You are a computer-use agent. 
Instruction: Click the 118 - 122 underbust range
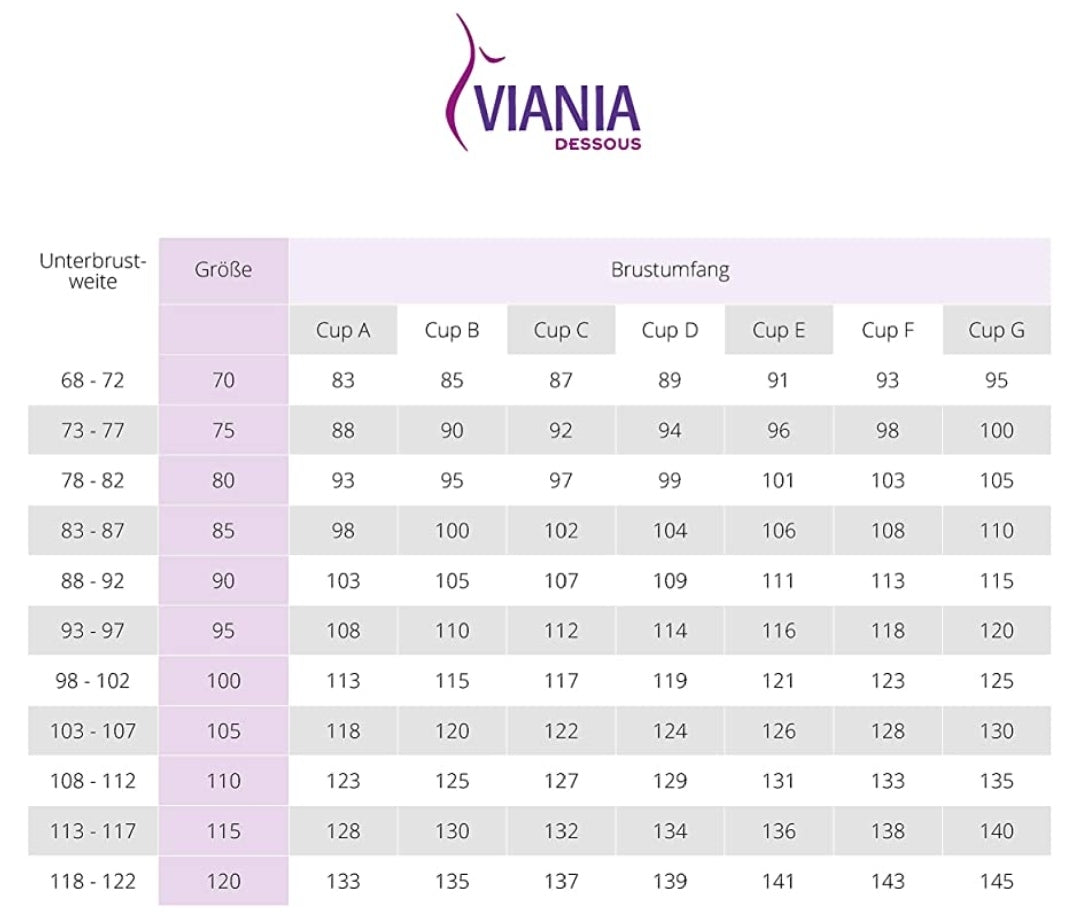pyautogui.click(x=93, y=881)
